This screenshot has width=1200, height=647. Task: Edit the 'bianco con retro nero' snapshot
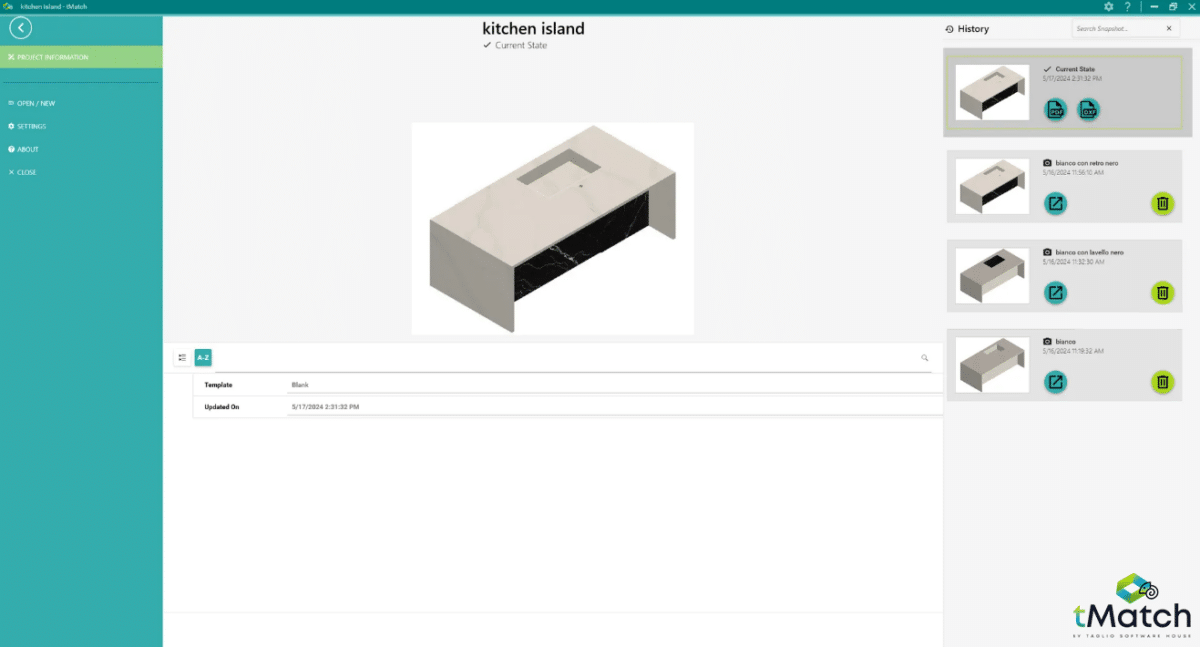click(1055, 203)
